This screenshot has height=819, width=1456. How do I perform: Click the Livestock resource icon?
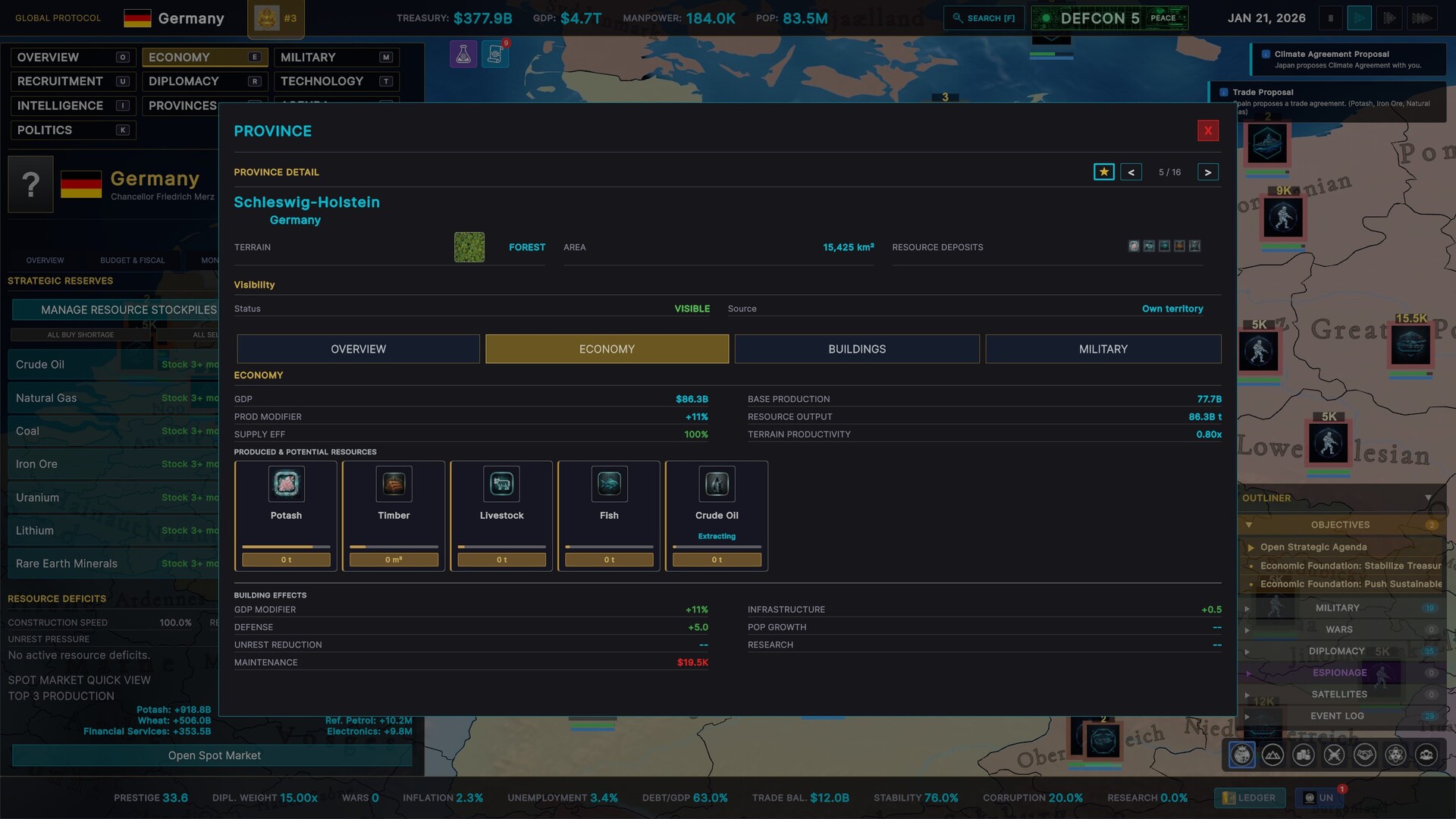coord(501,484)
